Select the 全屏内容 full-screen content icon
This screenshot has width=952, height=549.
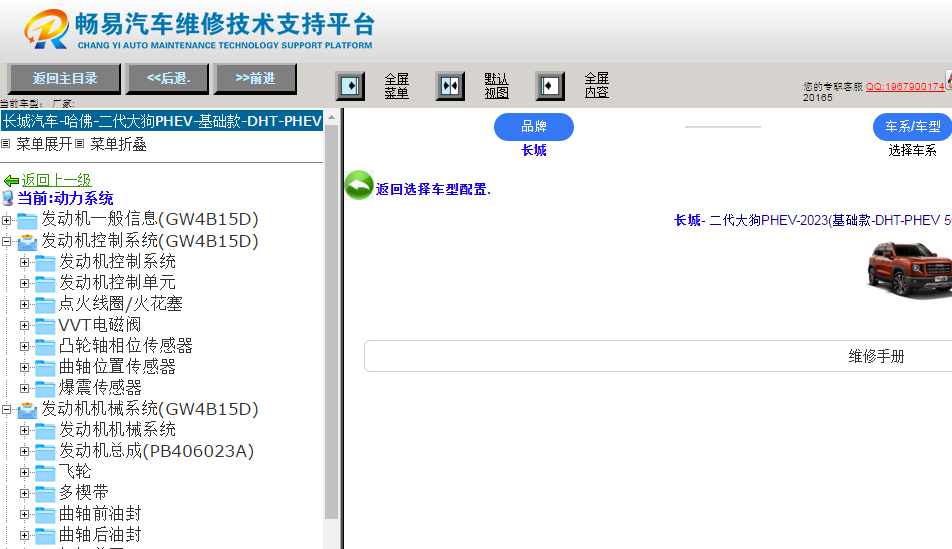point(549,86)
